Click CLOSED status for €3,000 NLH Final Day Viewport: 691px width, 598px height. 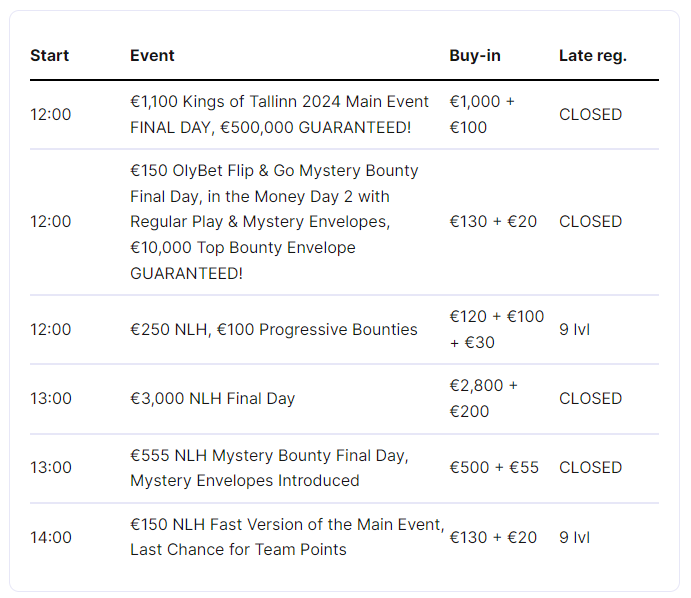(x=590, y=398)
